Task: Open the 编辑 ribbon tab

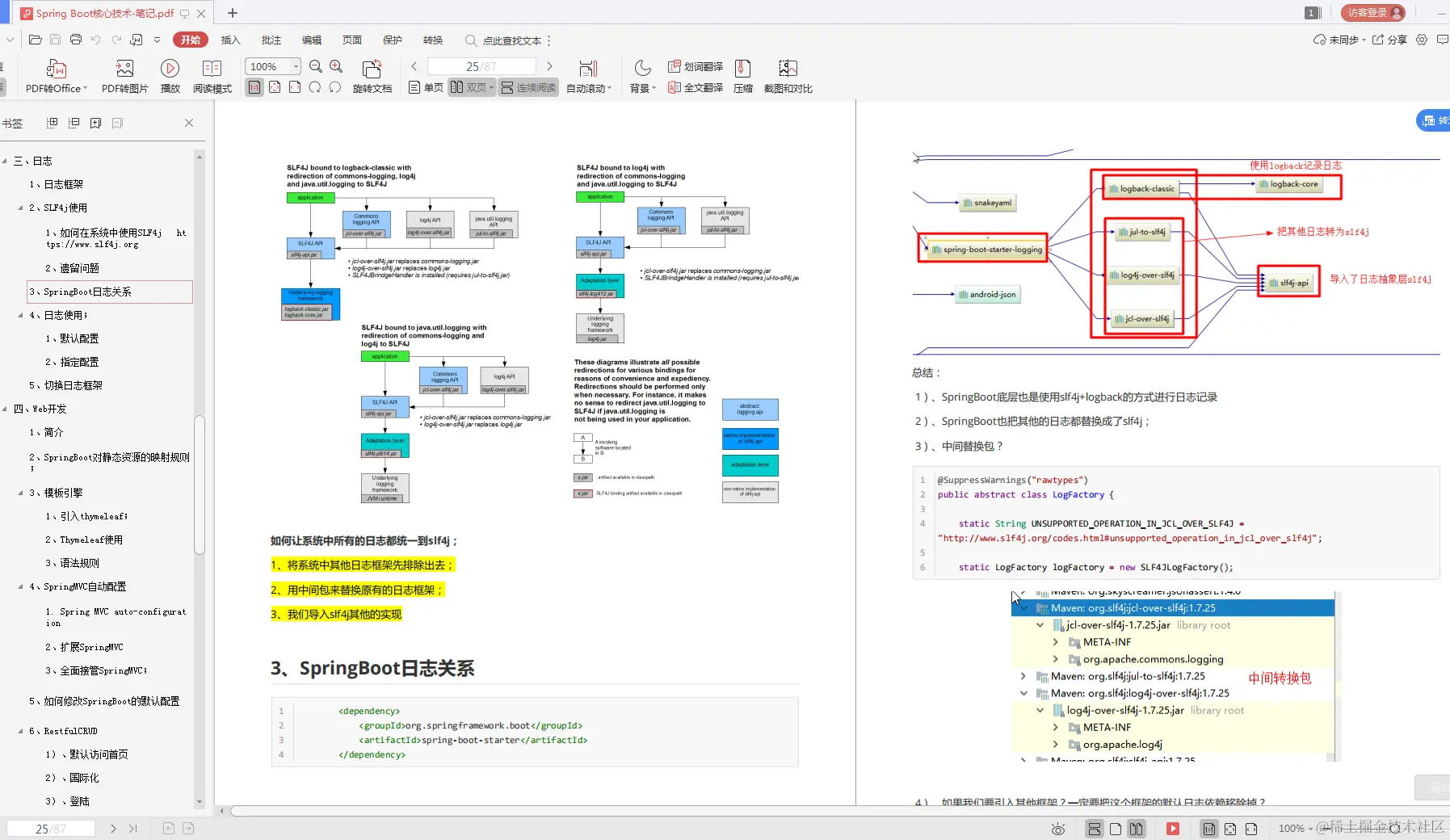Action: (312, 40)
